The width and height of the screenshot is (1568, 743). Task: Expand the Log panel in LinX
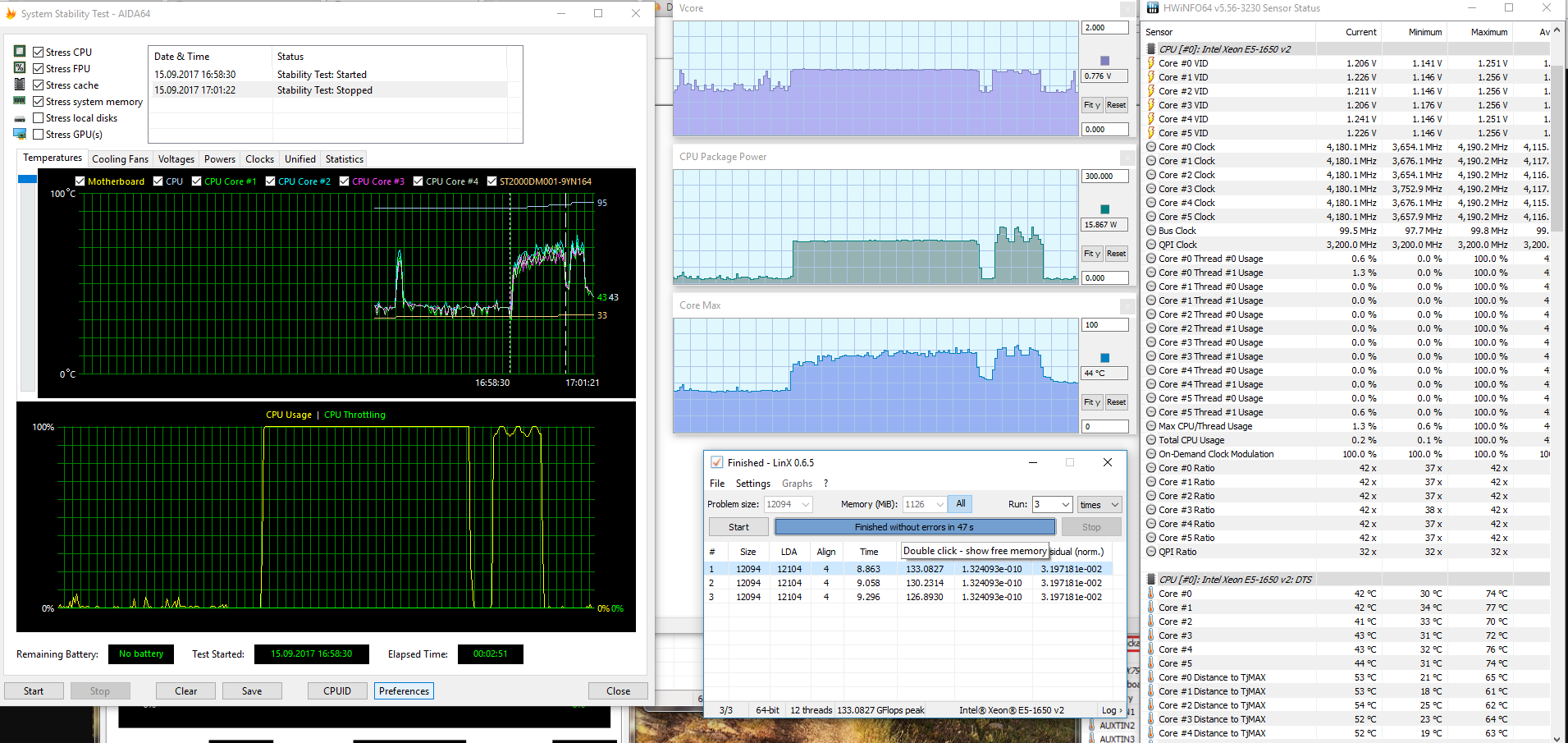pyautogui.click(x=1112, y=710)
